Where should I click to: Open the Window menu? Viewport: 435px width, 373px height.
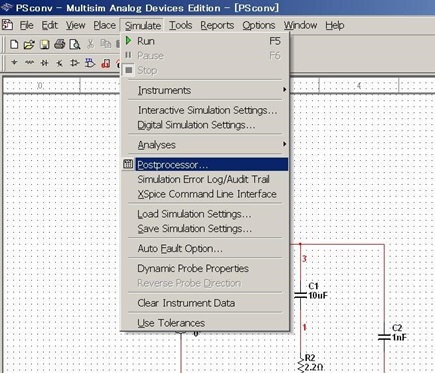point(300,25)
